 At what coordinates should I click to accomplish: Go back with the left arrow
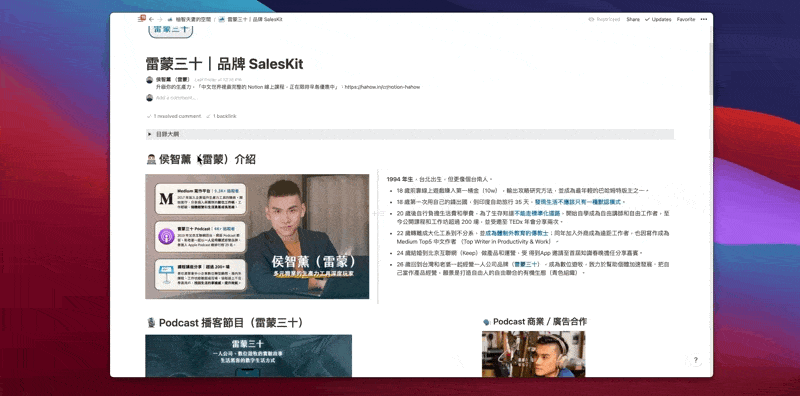coord(151,19)
